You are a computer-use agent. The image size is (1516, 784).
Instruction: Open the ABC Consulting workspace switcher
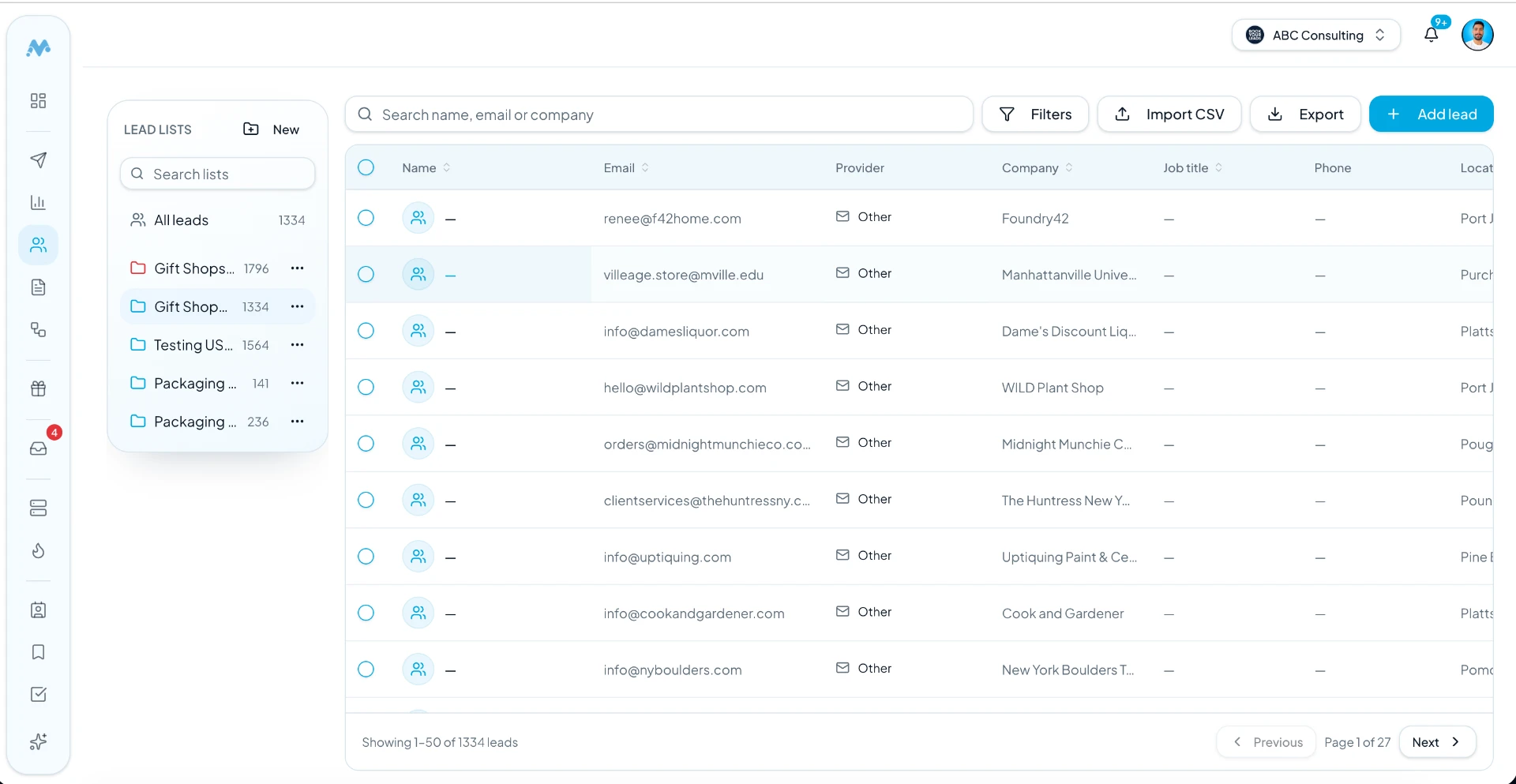1315,35
